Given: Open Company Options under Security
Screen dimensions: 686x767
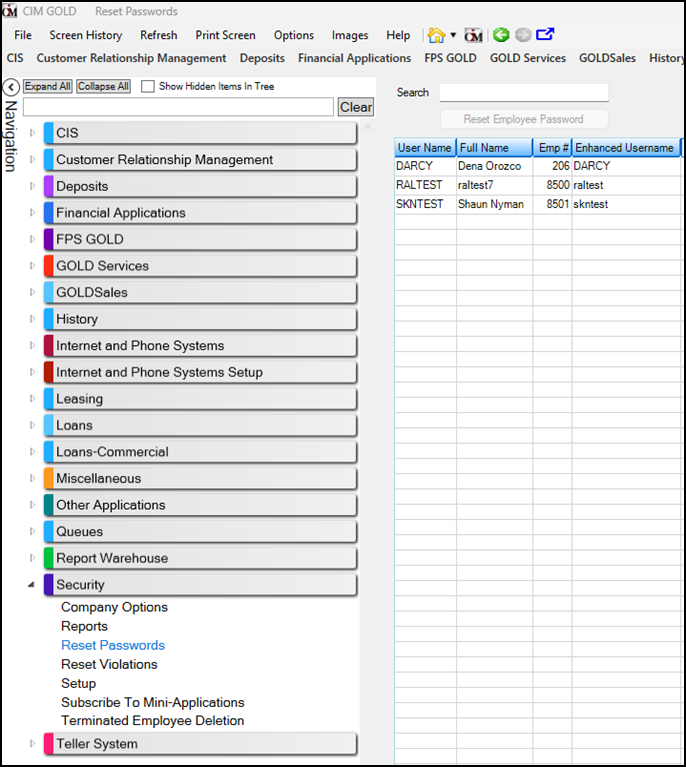Looking at the screenshot, I should pos(114,607).
